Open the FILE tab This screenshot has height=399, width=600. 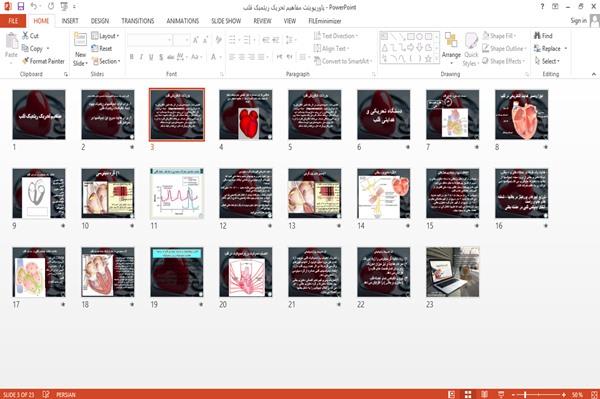tap(13, 21)
